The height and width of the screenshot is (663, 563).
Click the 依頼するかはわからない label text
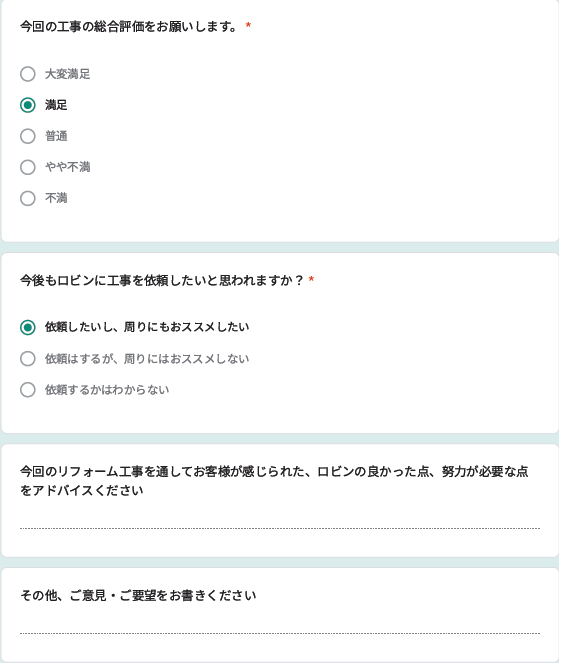107,389
